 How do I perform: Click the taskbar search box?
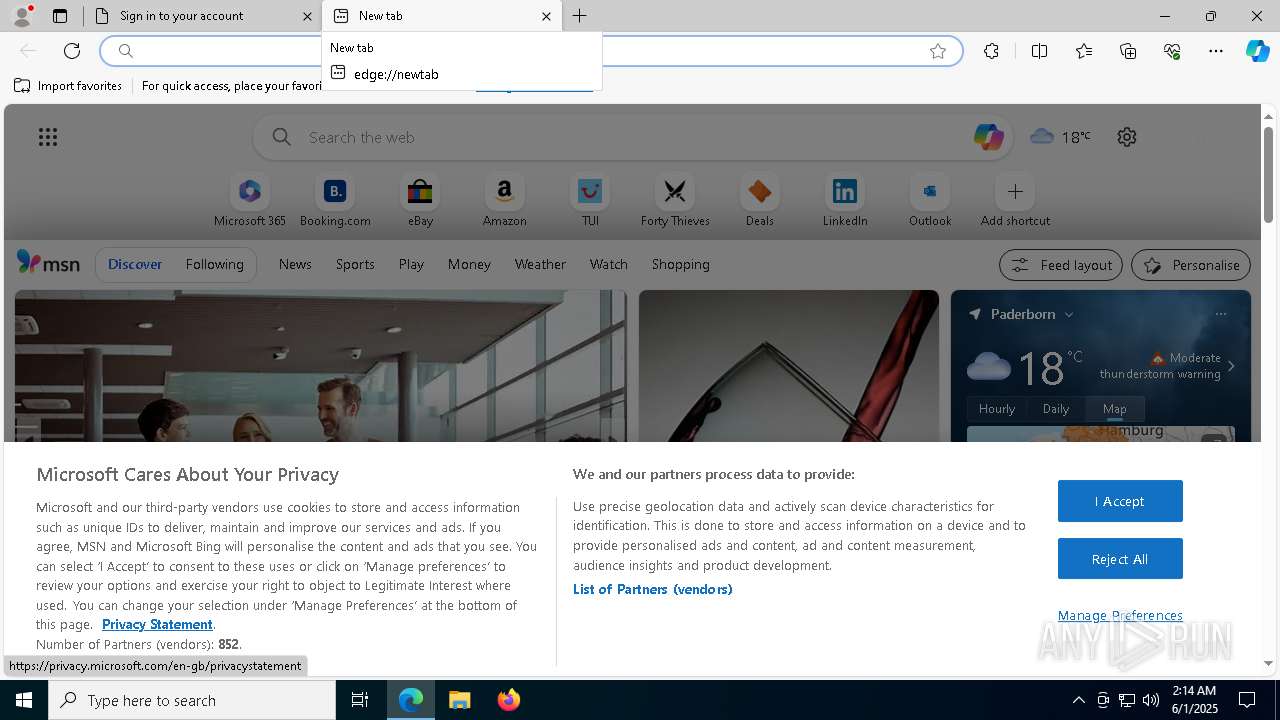tap(192, 700)
